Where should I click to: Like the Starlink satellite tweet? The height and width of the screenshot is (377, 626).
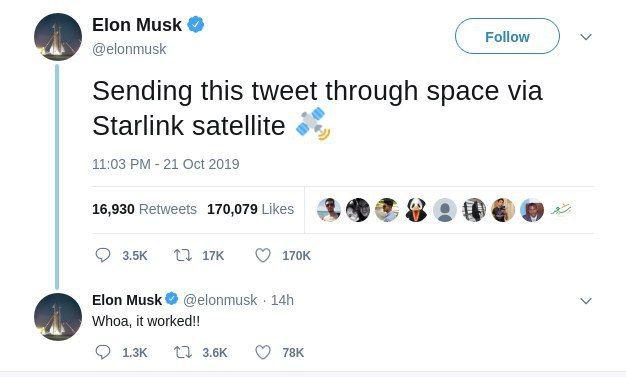click(263, 255)
